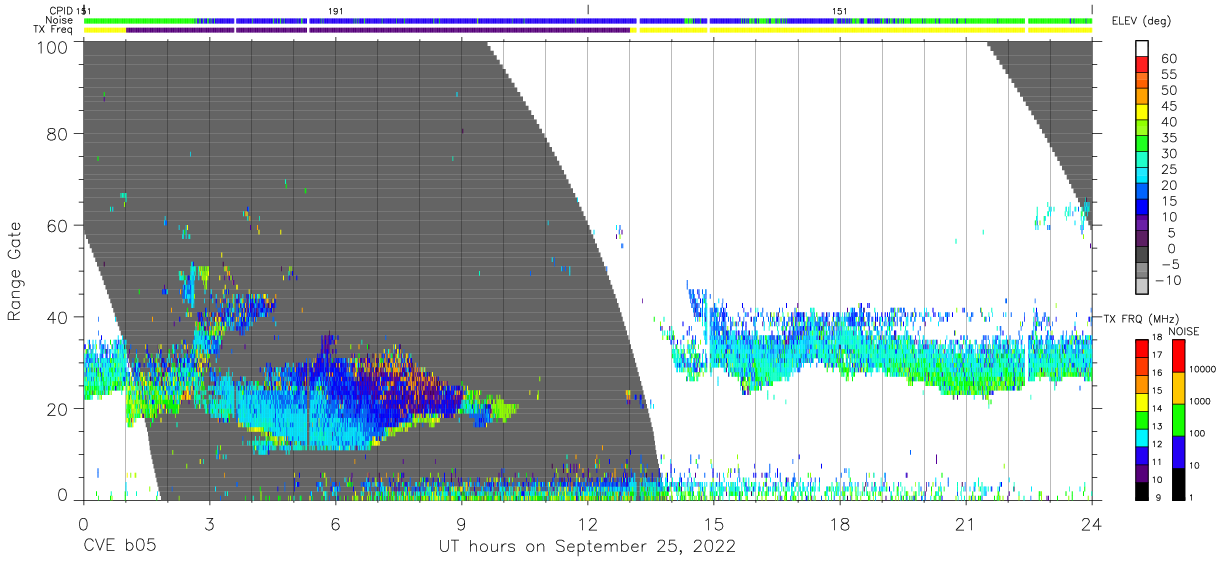Click the CPID value '151' near hour 18

point(840,11)
